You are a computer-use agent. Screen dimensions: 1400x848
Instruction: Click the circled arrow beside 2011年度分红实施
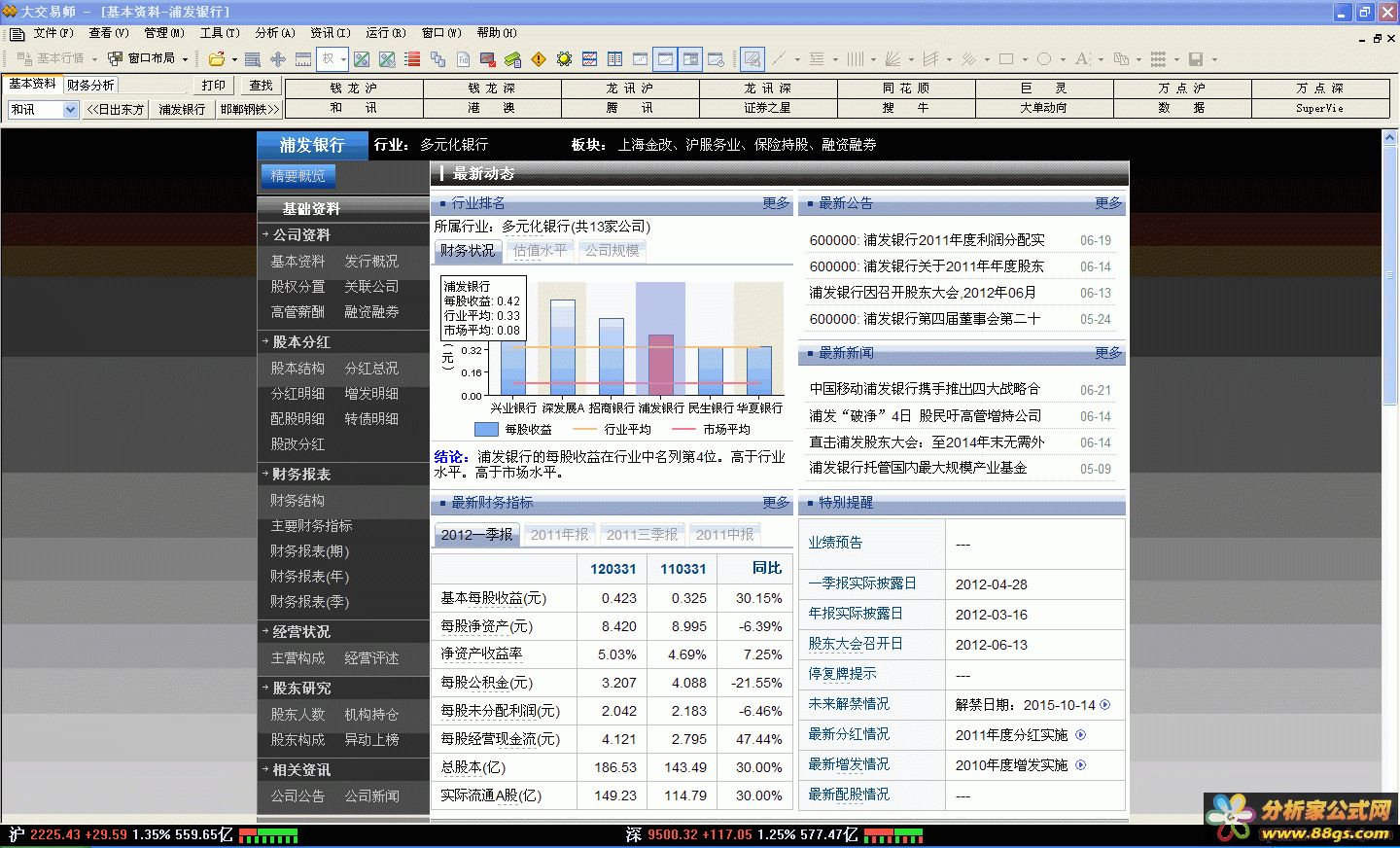(x=1081, y=735)
